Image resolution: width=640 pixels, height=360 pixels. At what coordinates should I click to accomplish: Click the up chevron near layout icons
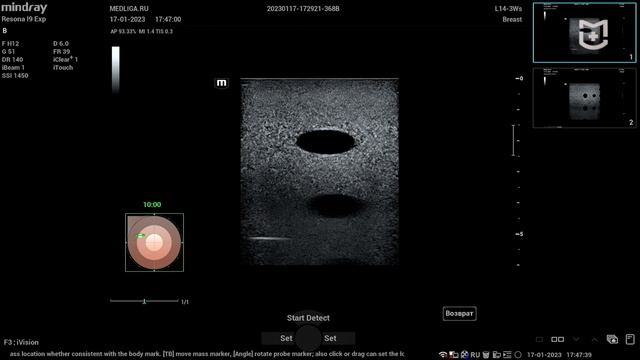[594, 340]
